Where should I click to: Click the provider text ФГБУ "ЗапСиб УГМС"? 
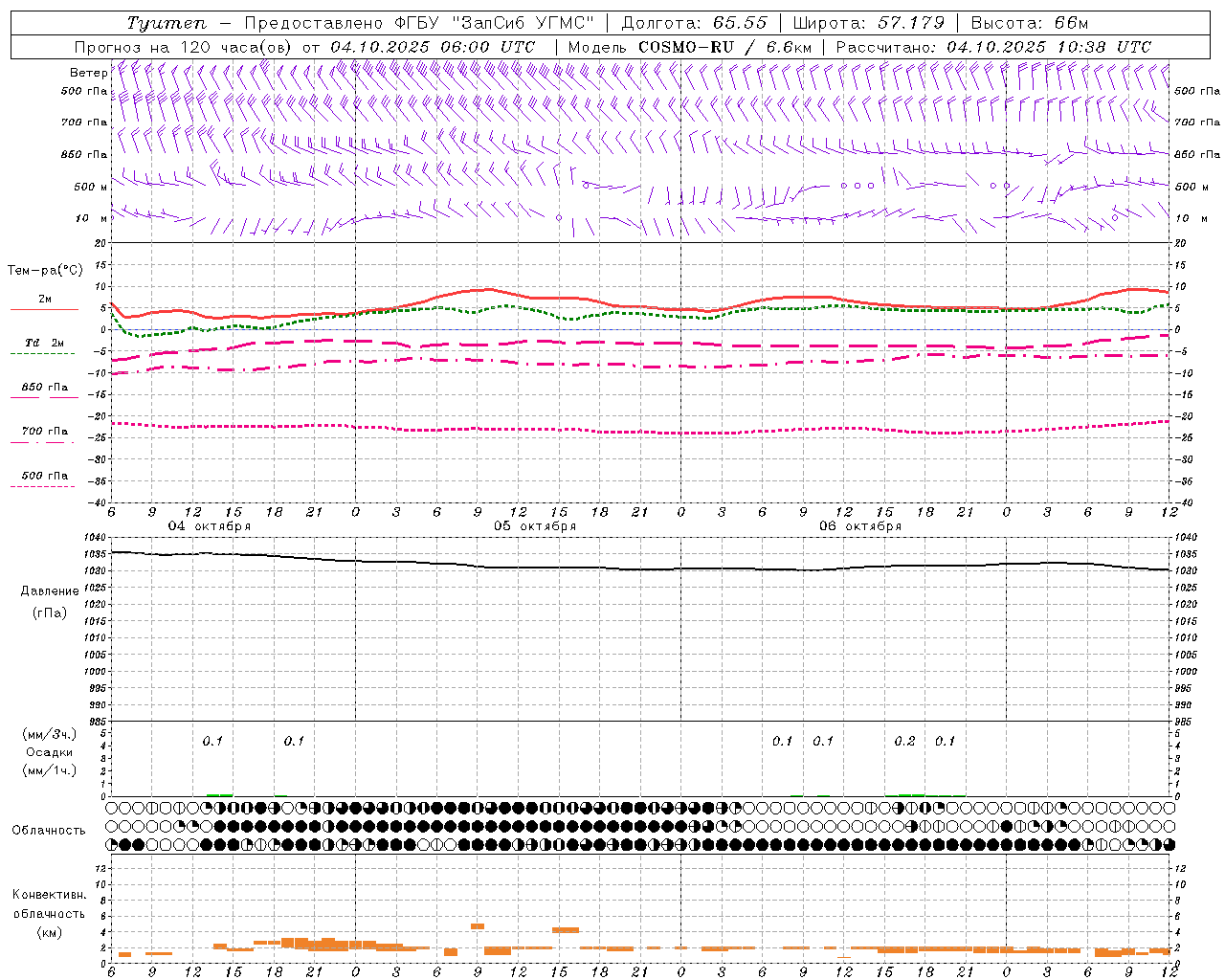[495, 23]
